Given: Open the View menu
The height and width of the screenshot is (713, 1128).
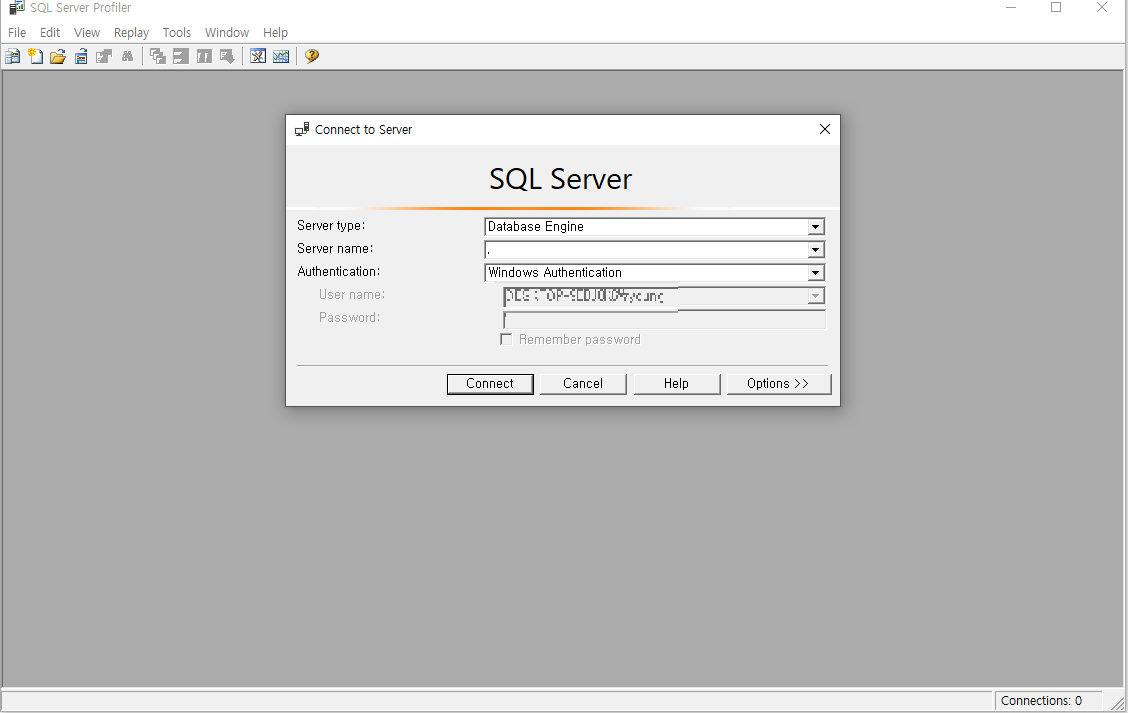Looking at the screenshot, I should 86,32.
